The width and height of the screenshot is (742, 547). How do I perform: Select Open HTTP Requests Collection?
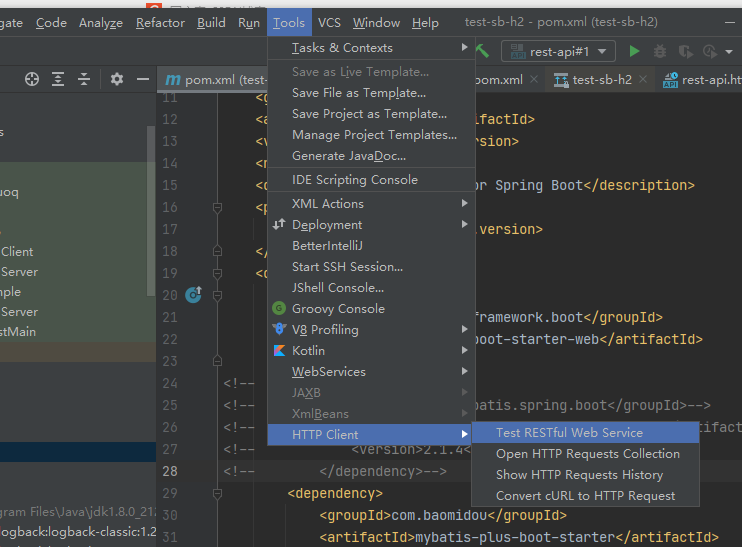pos(585,453)
